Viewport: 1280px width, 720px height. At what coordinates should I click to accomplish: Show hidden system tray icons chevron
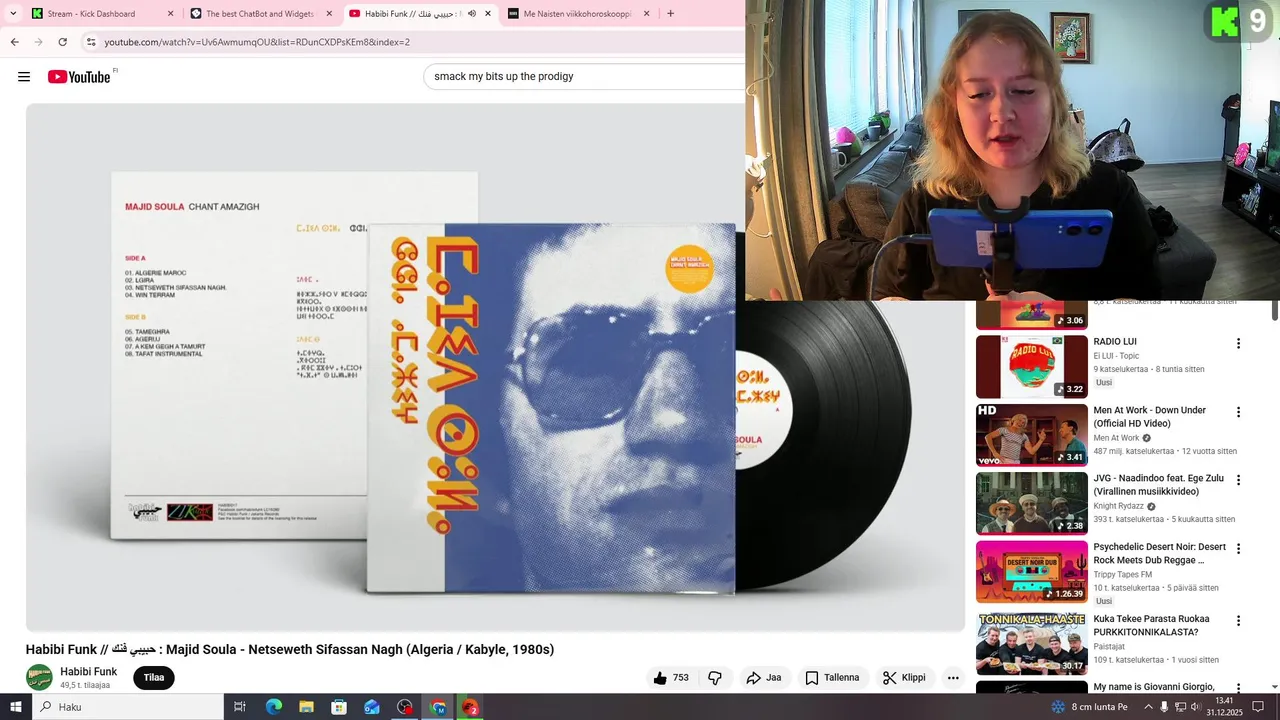click(1148, 707)
